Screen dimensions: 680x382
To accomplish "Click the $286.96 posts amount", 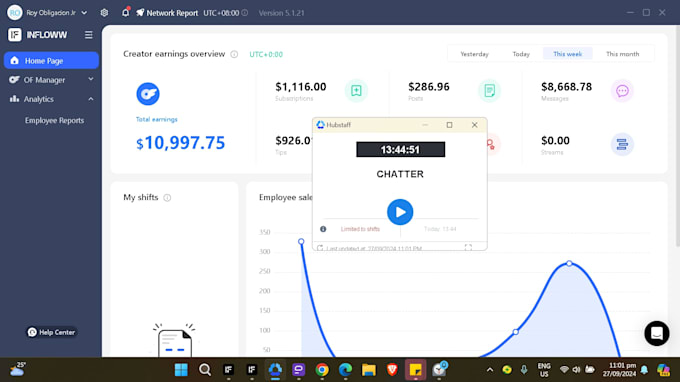I will [429, 87].
